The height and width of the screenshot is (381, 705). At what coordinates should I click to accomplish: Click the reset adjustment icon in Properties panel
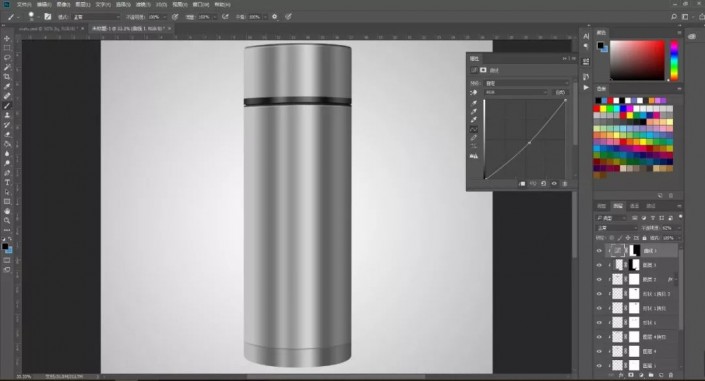click(x=543, y=184)
